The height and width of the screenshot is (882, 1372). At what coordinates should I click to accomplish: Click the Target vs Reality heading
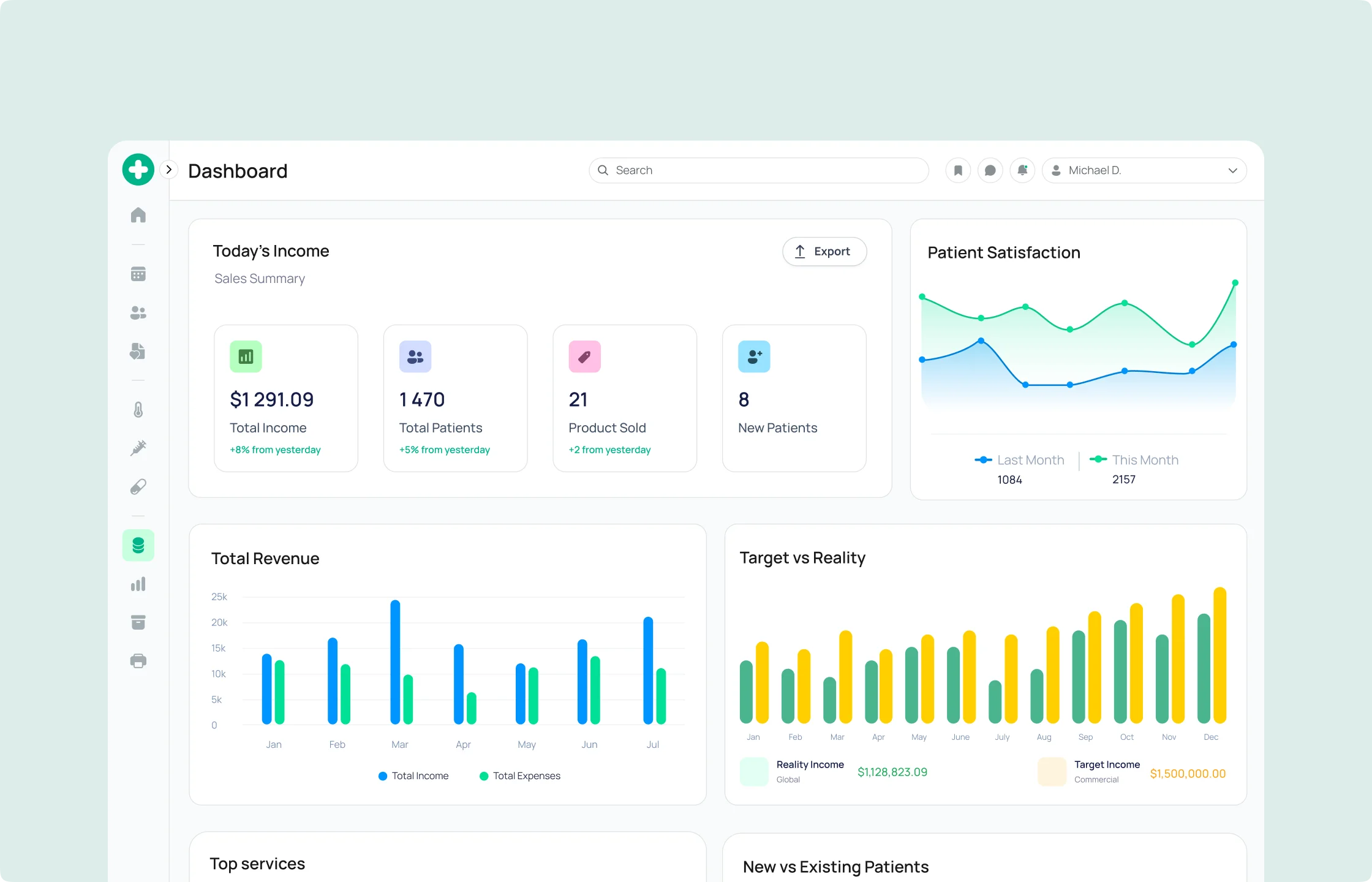(x=802, y=558)
